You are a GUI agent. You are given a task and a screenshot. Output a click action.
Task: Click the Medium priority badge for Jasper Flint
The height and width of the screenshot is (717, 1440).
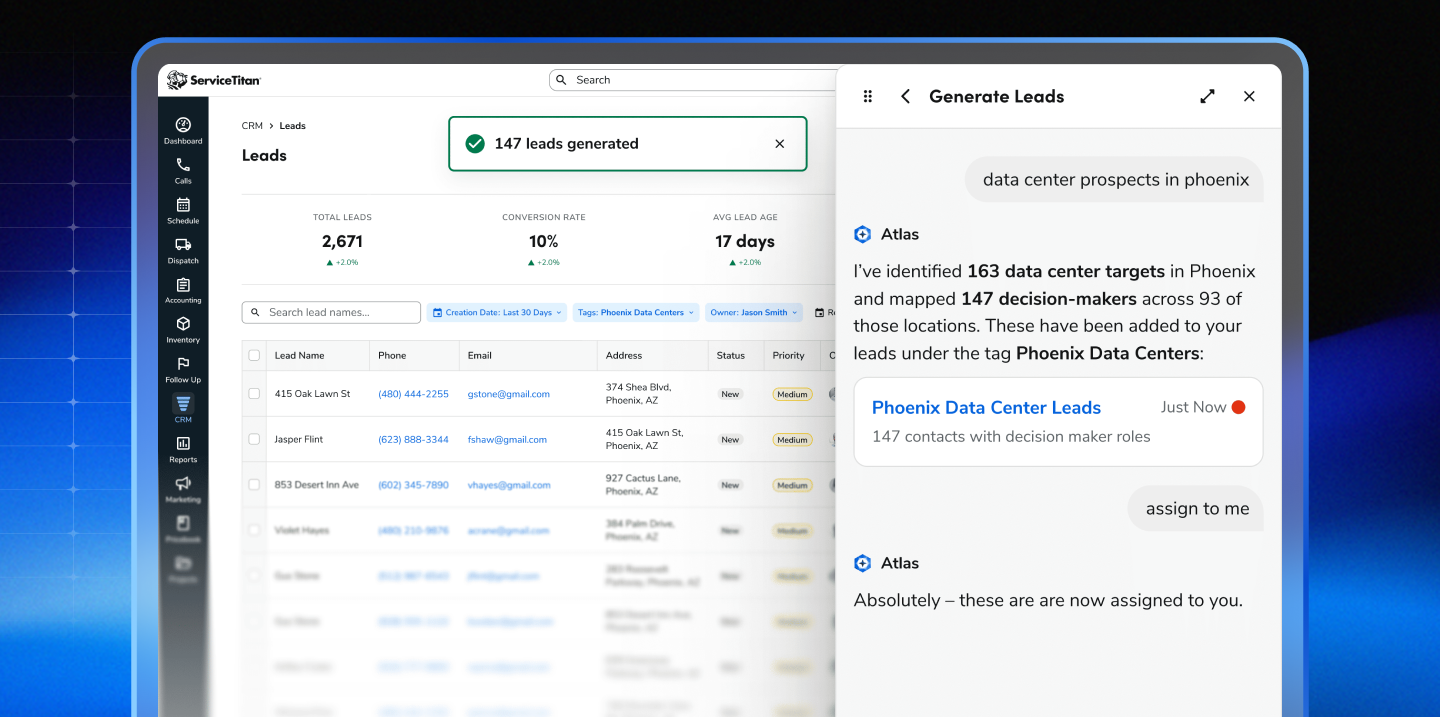pos(792,440)
